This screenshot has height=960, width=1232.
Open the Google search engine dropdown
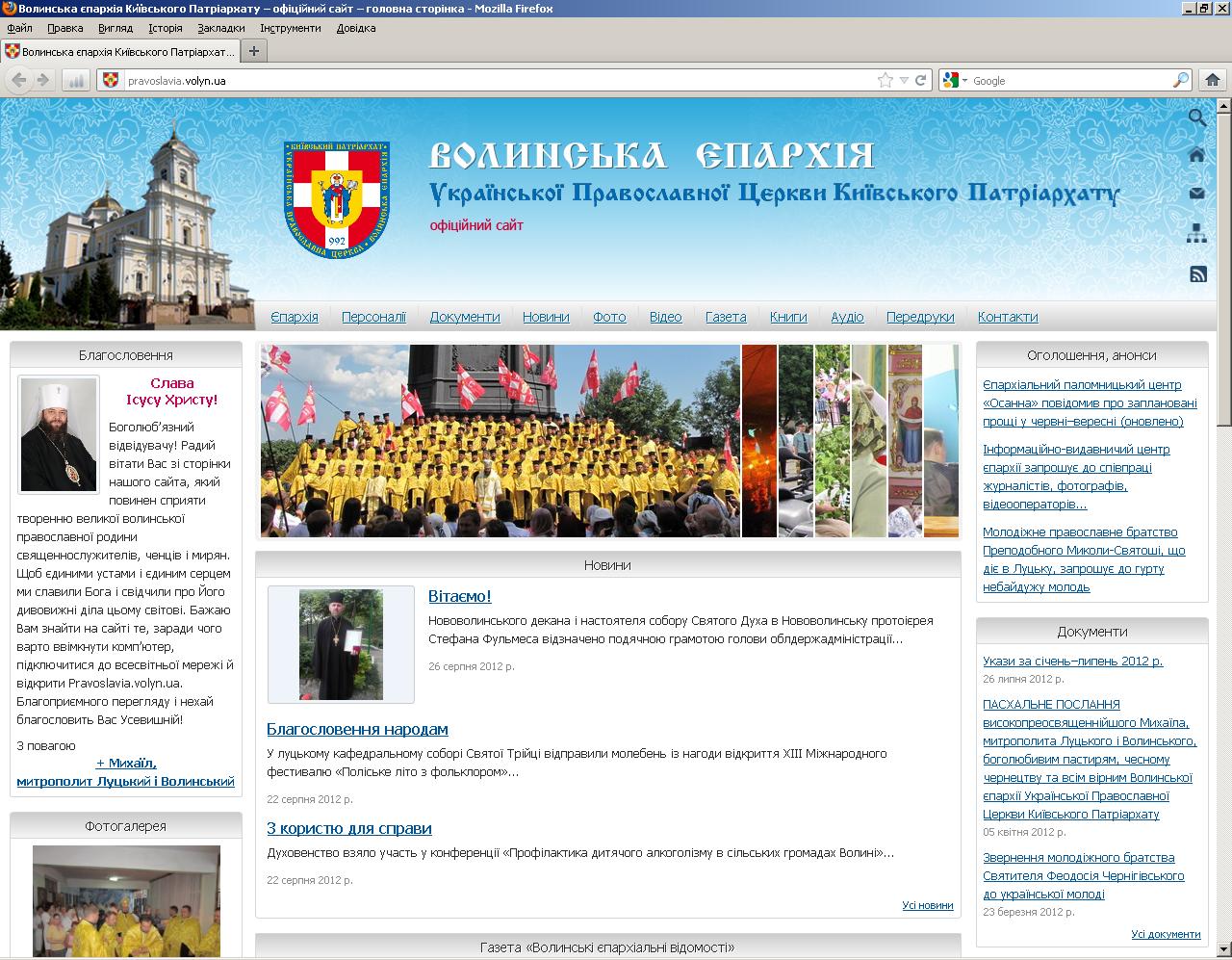coord(955,80)
